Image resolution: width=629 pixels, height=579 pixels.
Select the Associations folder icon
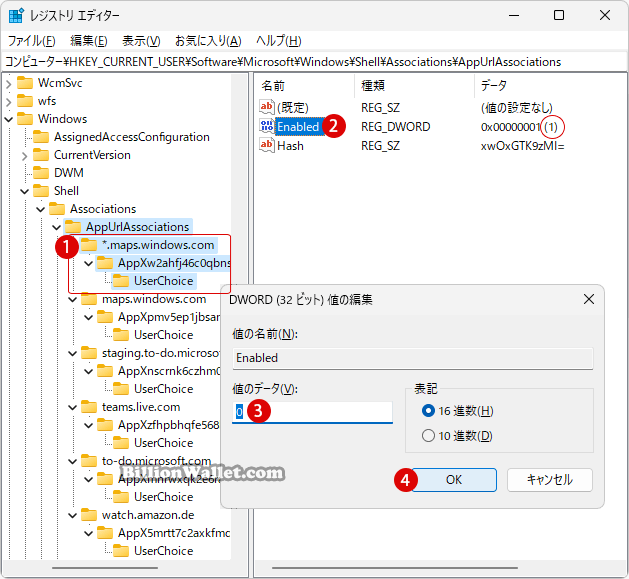[57, 209]
